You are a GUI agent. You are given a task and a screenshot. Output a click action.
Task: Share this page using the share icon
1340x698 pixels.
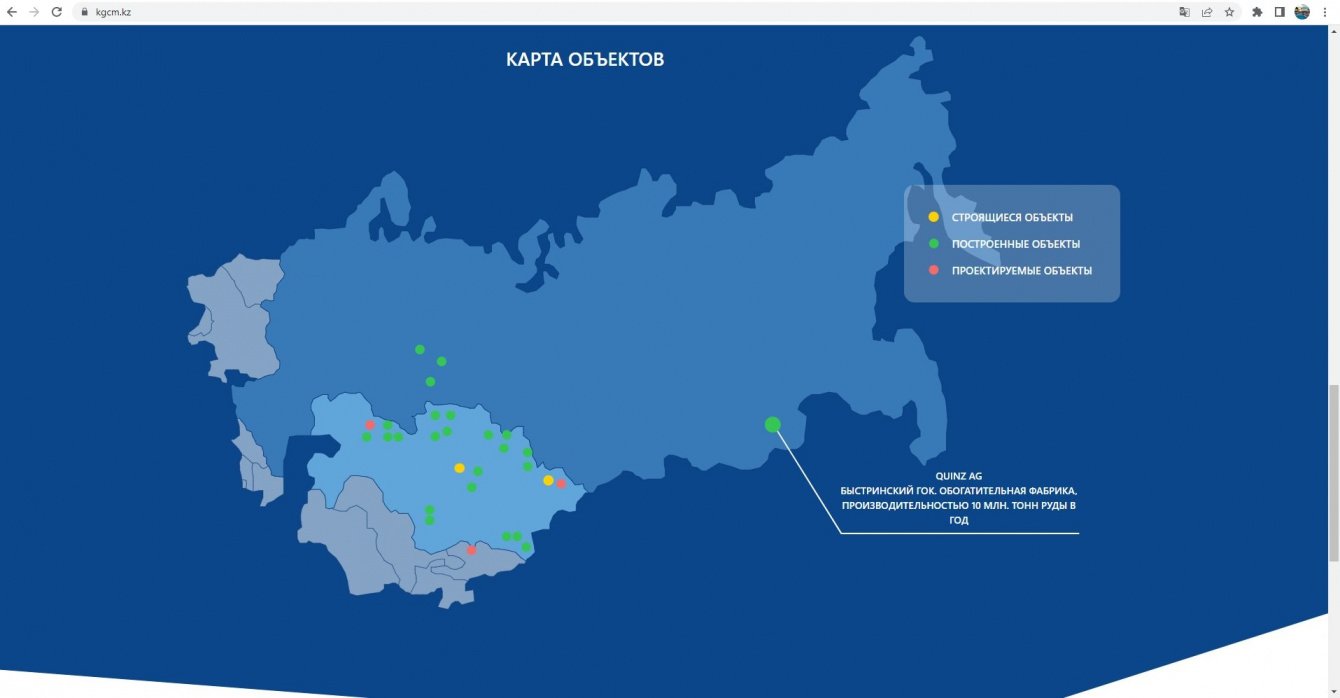(x=1207, y=12)
